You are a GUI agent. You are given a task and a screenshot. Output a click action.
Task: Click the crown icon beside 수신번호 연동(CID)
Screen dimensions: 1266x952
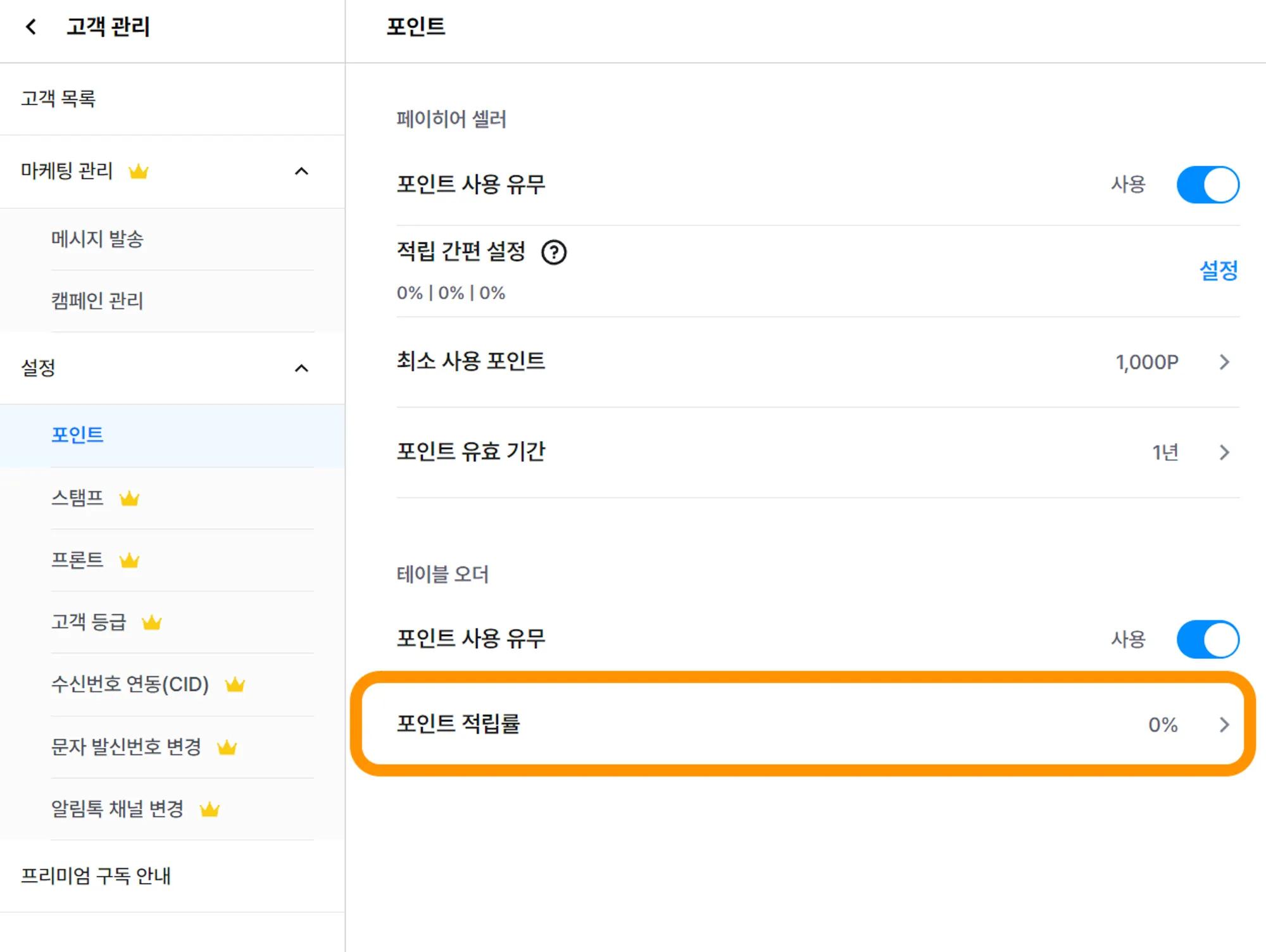point(235,685)
